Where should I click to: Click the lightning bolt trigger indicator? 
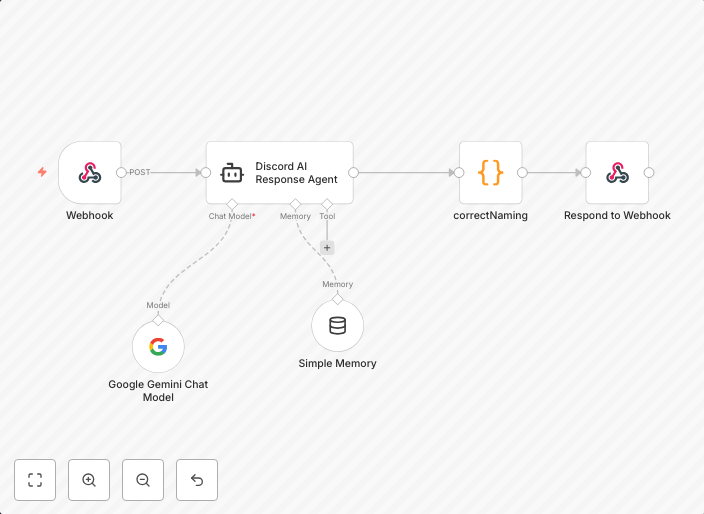[x=42, y=172]
